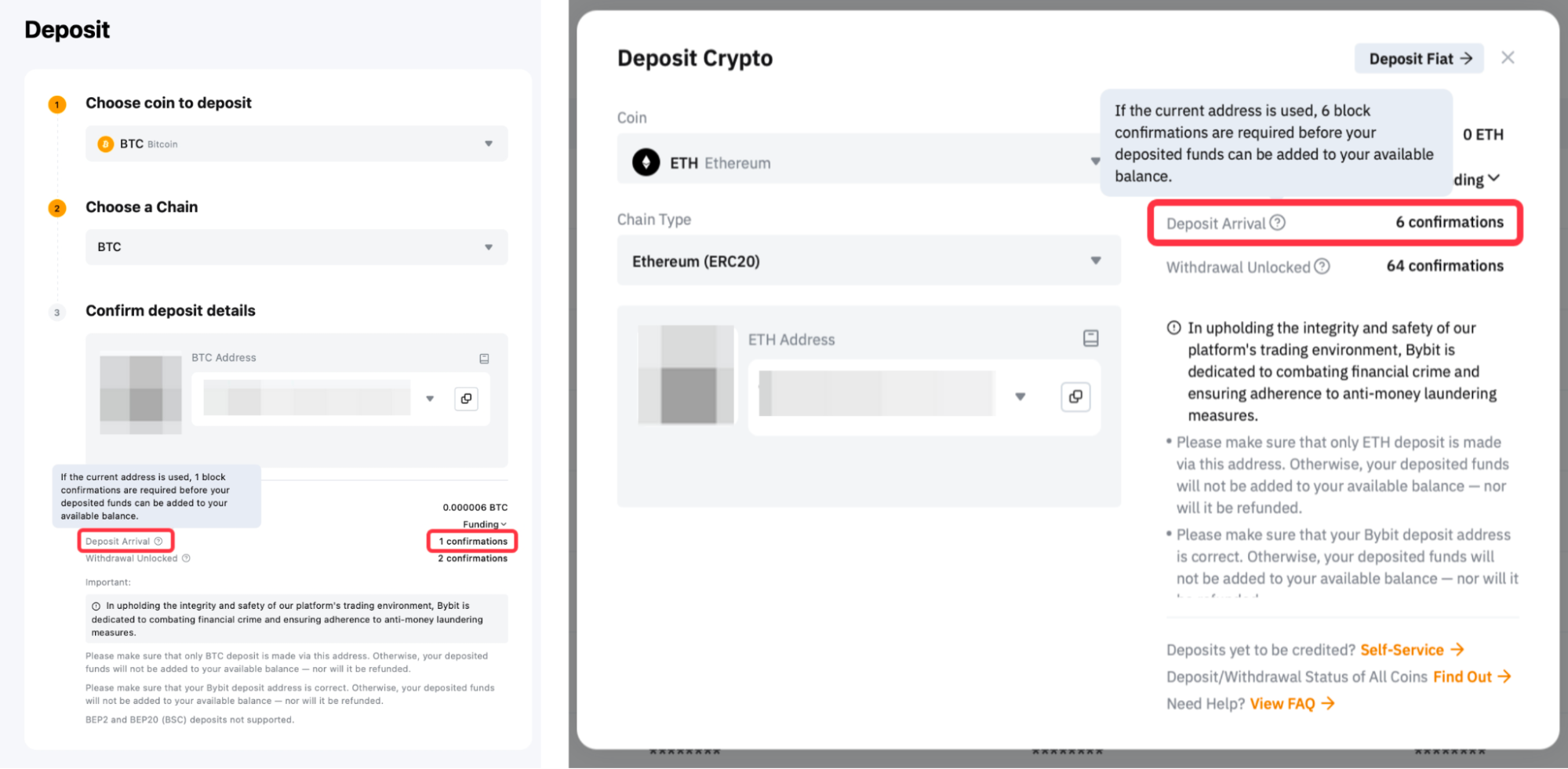Screen dimensions: 1568x769
Task: Click the Deposit Fiat button
Action: pyautogui.click(x=1418, y=59)
